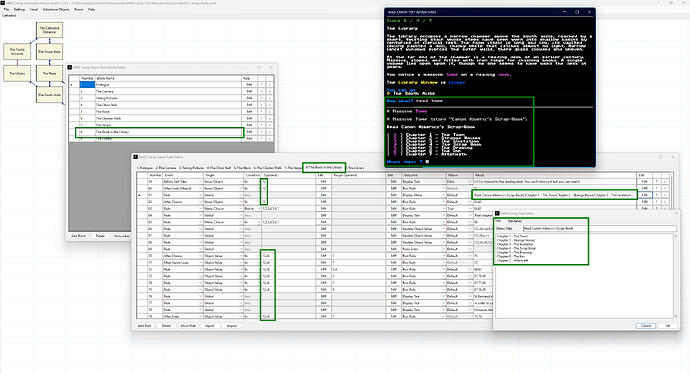Select The Cathedral Entrance room node
Screen dimensions: 690x374
[49, 30]
